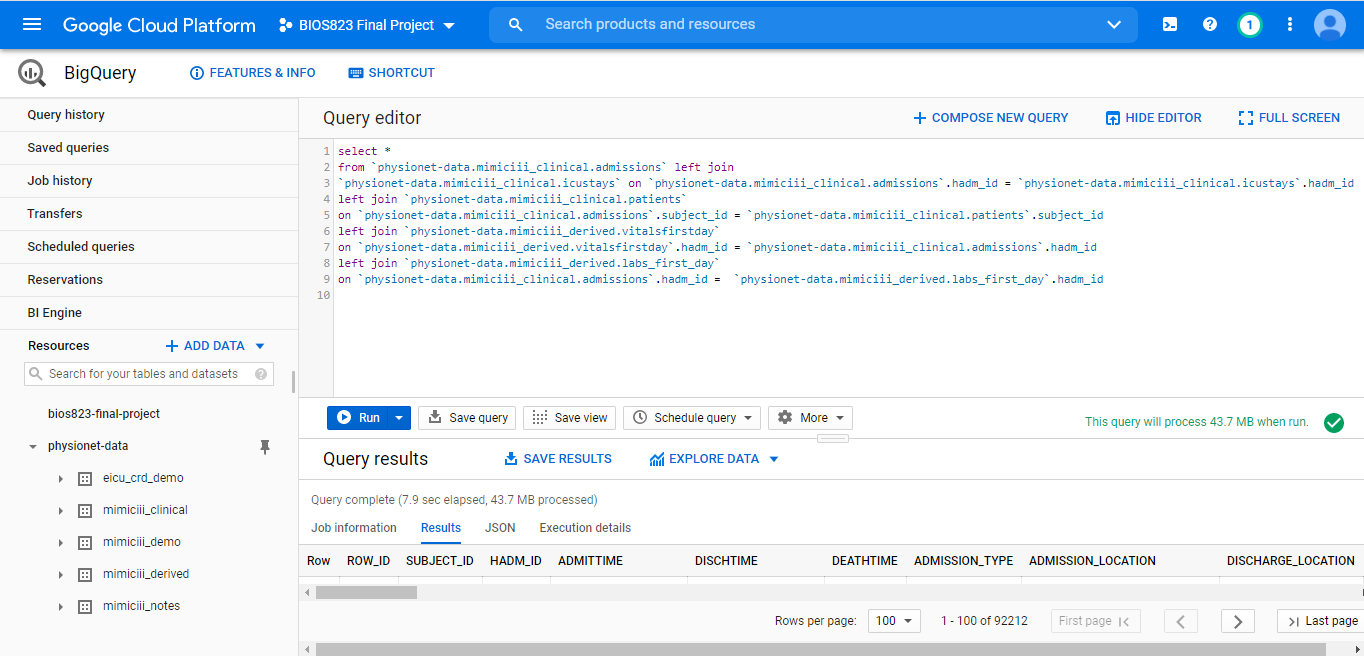Activate Cloud Shell terminal icon
The image size is (1364, 656).
1170,24
